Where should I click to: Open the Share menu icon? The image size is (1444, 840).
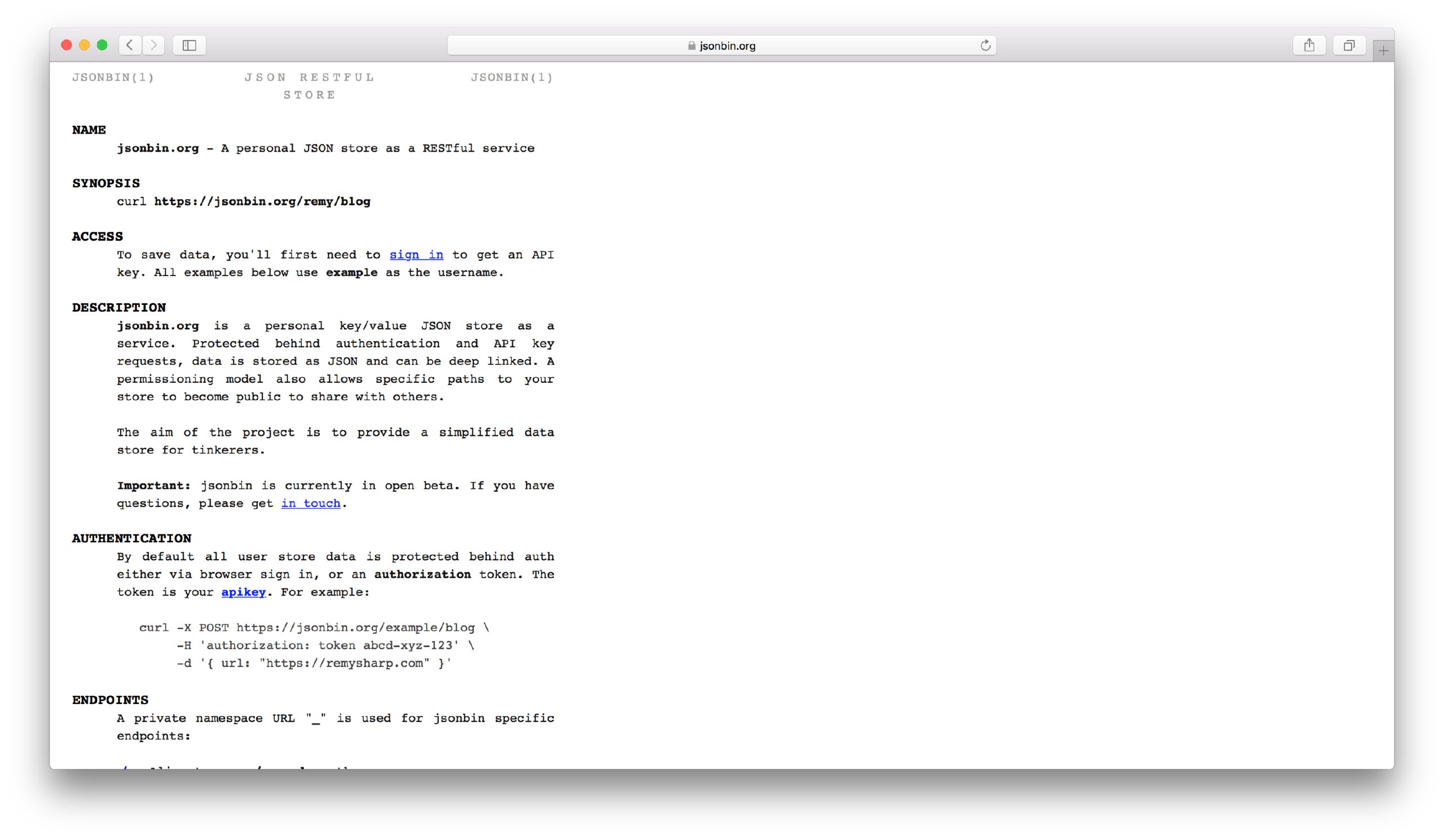1309,45
